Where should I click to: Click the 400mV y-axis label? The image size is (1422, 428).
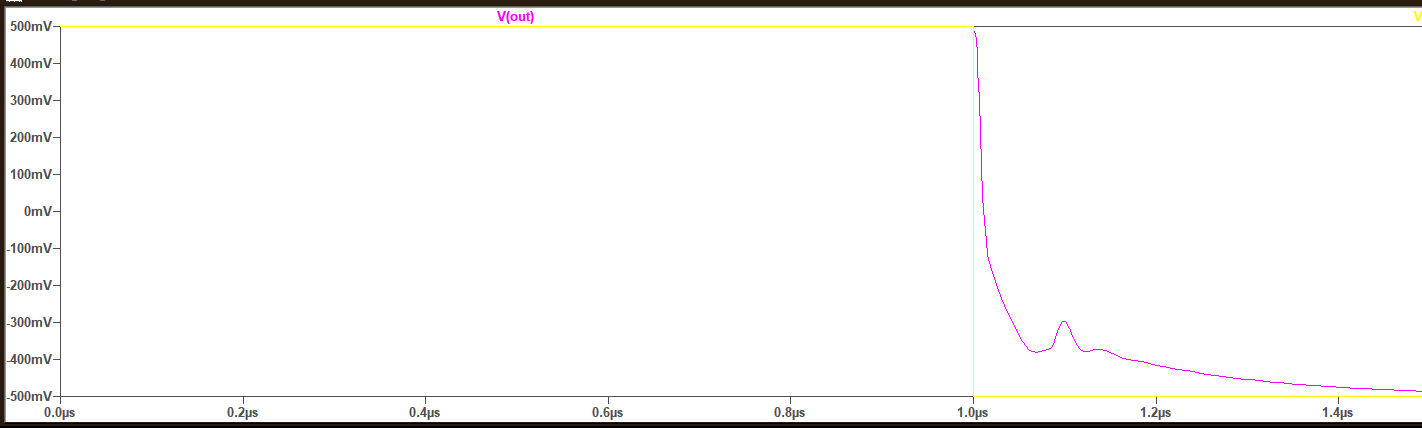29,64
